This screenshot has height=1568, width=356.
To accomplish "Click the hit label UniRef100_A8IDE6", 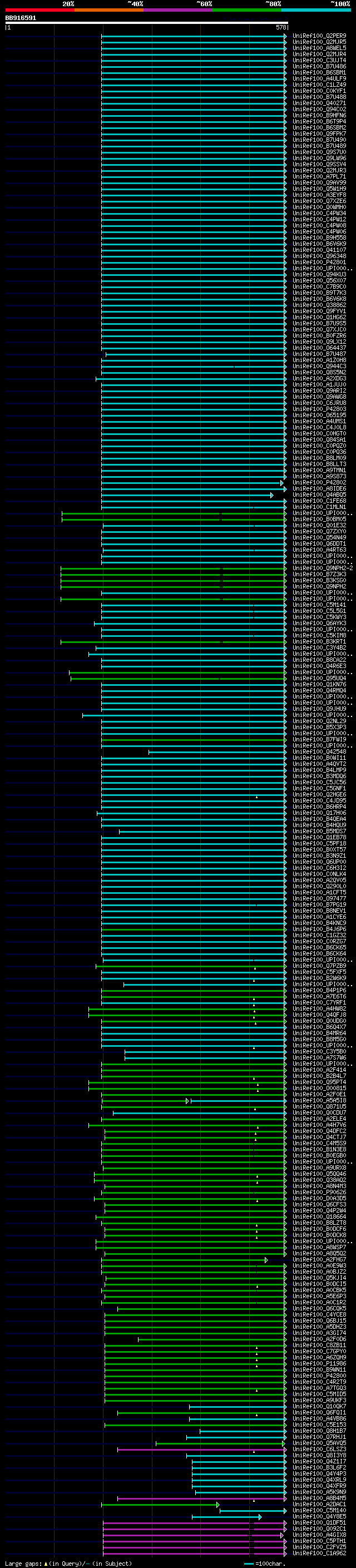I will click(319, 489).
